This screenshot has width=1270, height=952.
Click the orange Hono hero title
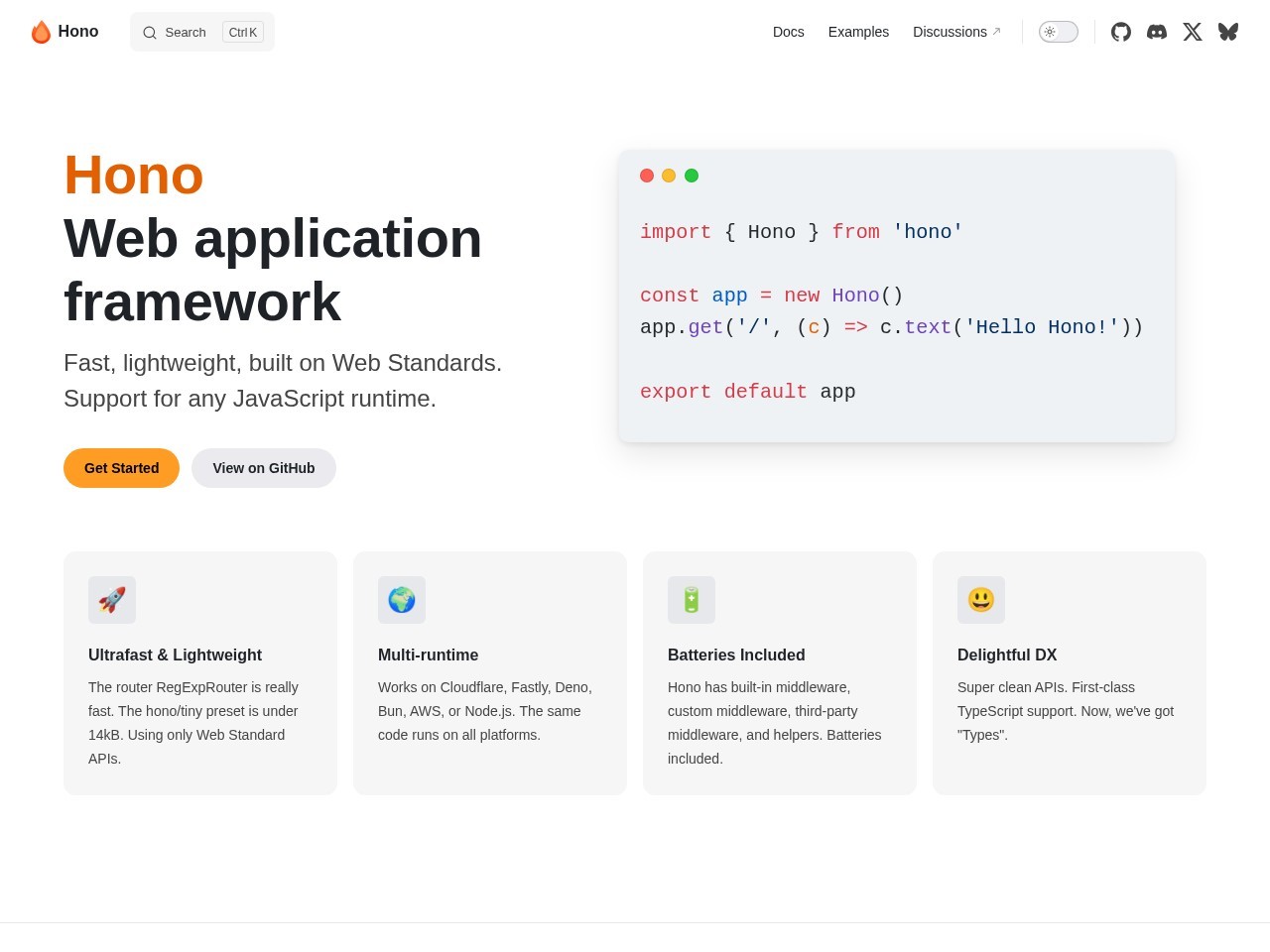pos(134,175)
